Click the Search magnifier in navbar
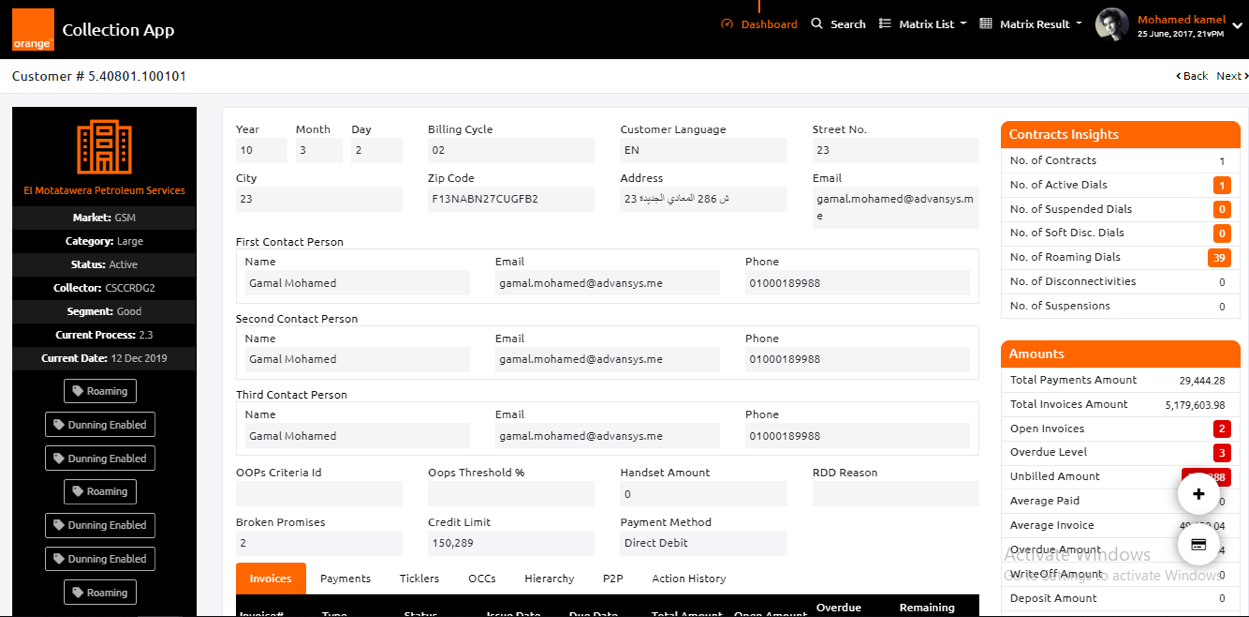 pyautogui.click(x=817, y=24)
